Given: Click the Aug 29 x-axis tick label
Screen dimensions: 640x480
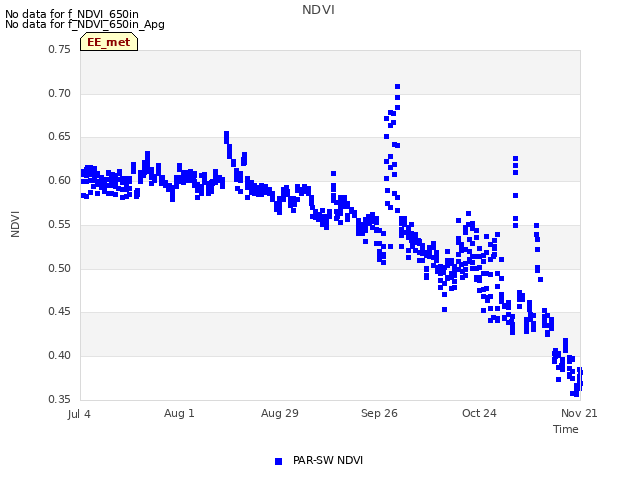Looking at the screenshot, I should point(280,413).
